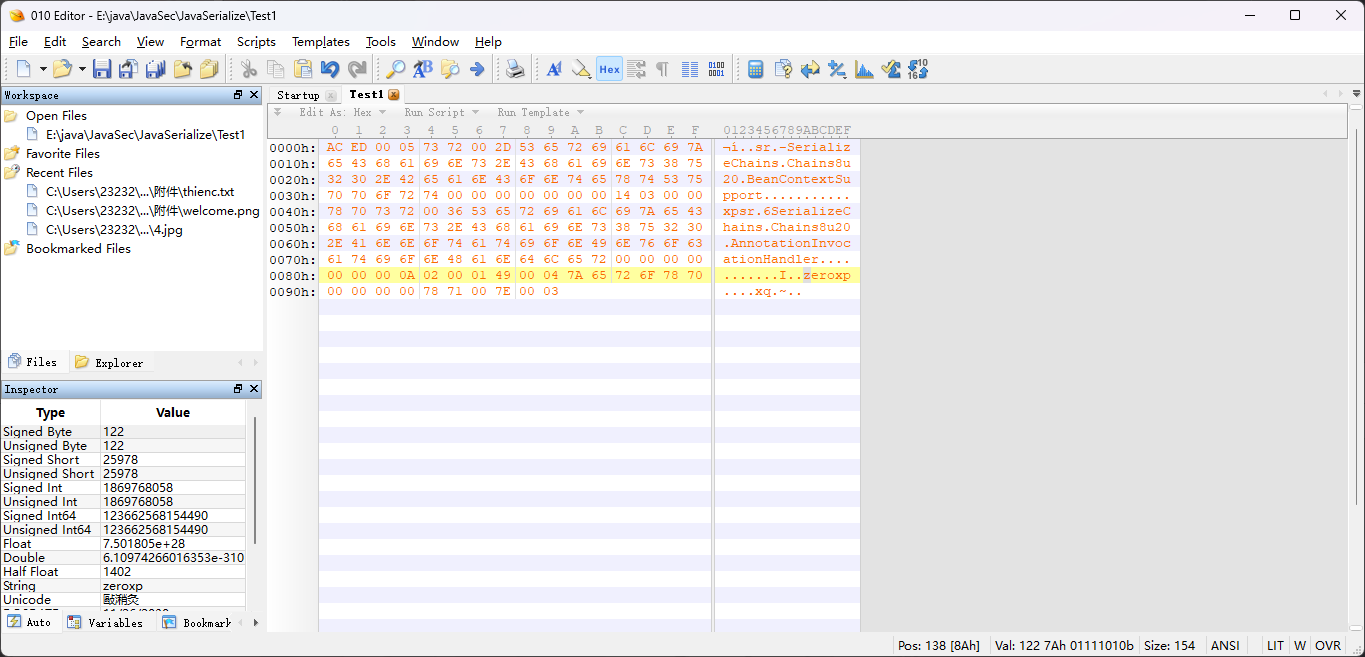Select the Signed Int row in Inspector
Viewport: 1365px width, 657px height.
click(x=50, y=488)
